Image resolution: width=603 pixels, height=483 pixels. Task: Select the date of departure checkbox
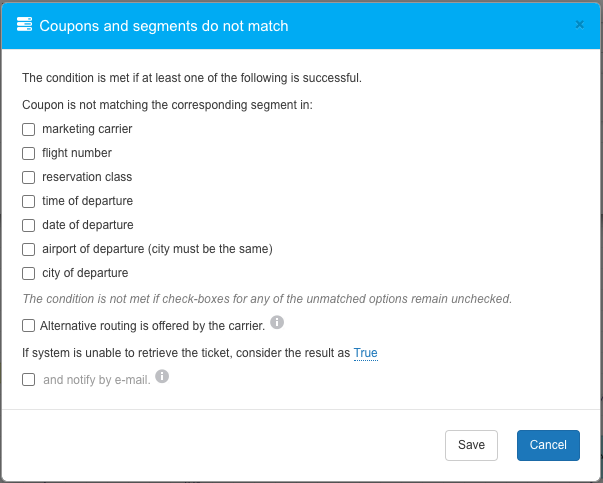pos(29,225)
